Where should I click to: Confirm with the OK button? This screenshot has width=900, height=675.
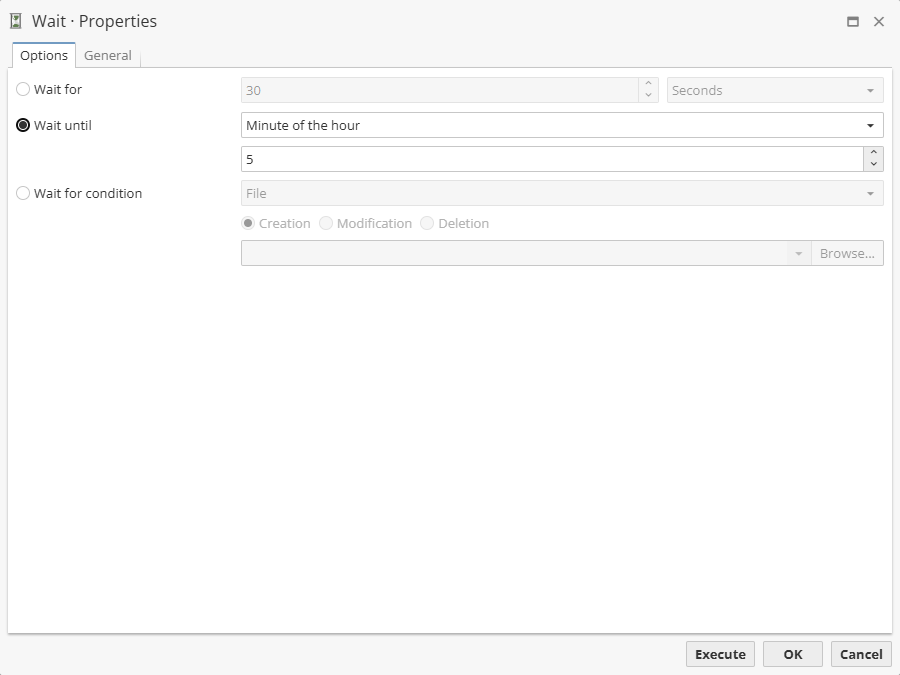(x=792, y=654)
